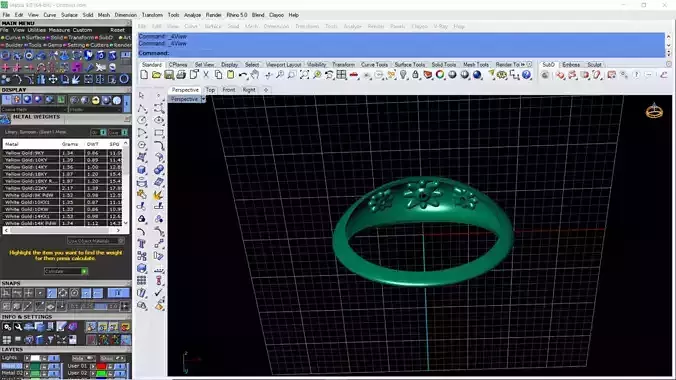Click the Help question mark icon
Image resolution: width=676 pixels, height=380 pixels.
click(526, 75)
